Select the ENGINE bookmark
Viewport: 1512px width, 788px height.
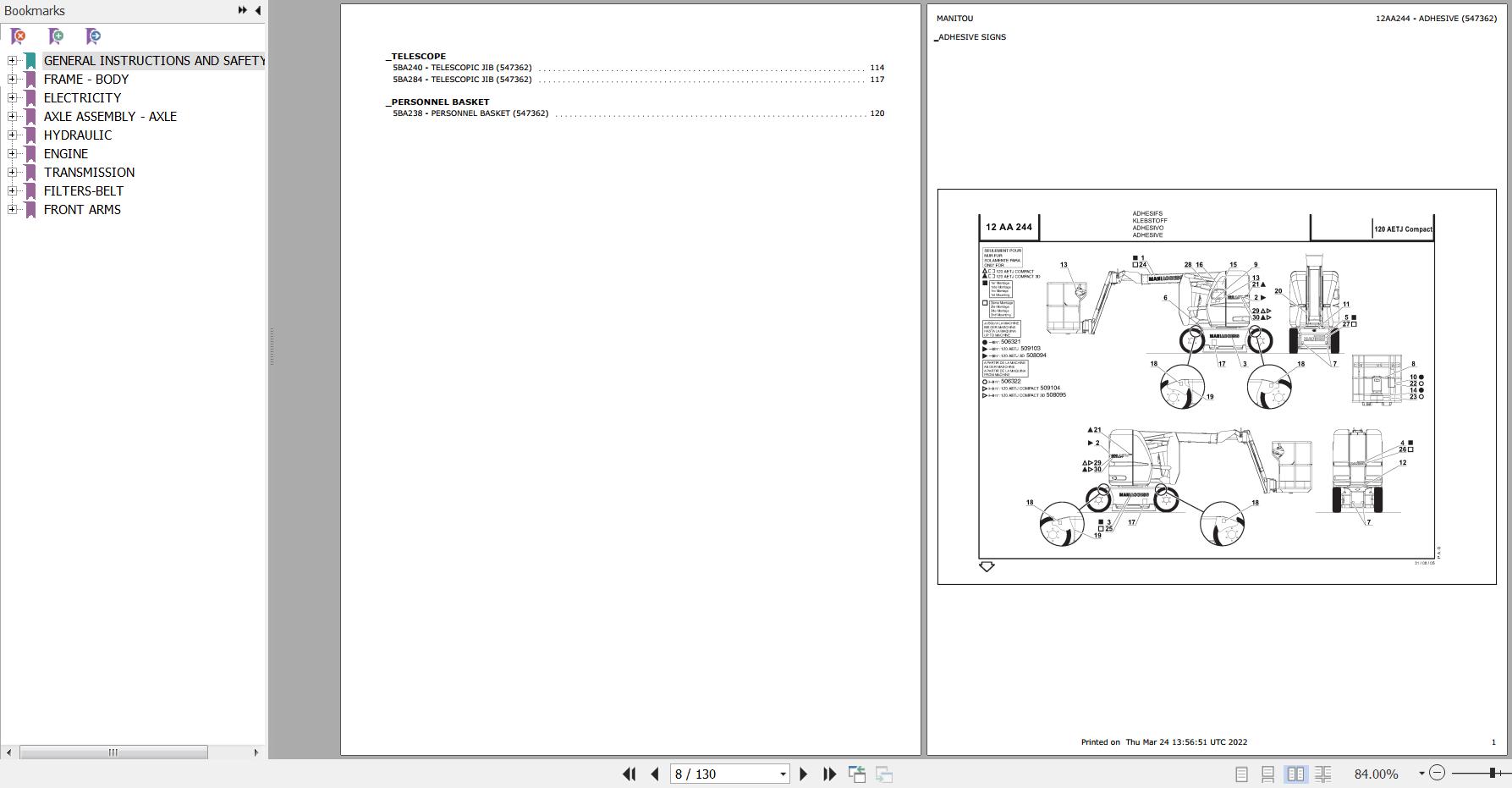[x=66, y=153]
